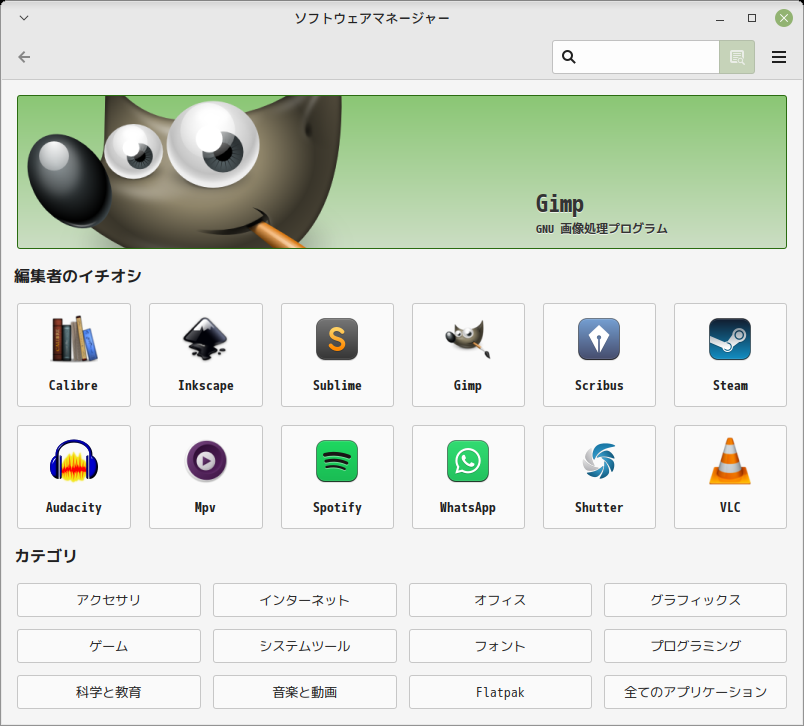The height and width of the screenshot is (726, 804).
Task: Open the Calibre app tile
Action: (x=74, y=355)
